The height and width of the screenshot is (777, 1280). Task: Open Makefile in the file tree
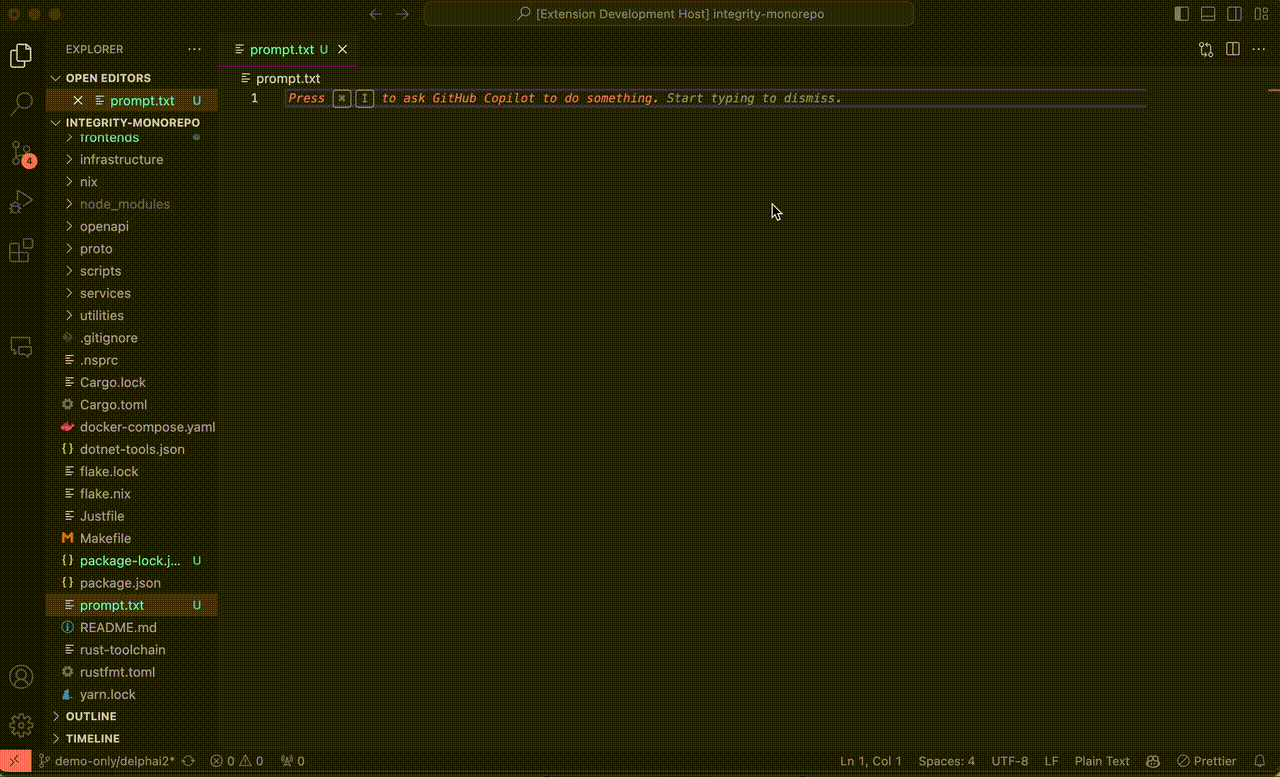(131, 538)
